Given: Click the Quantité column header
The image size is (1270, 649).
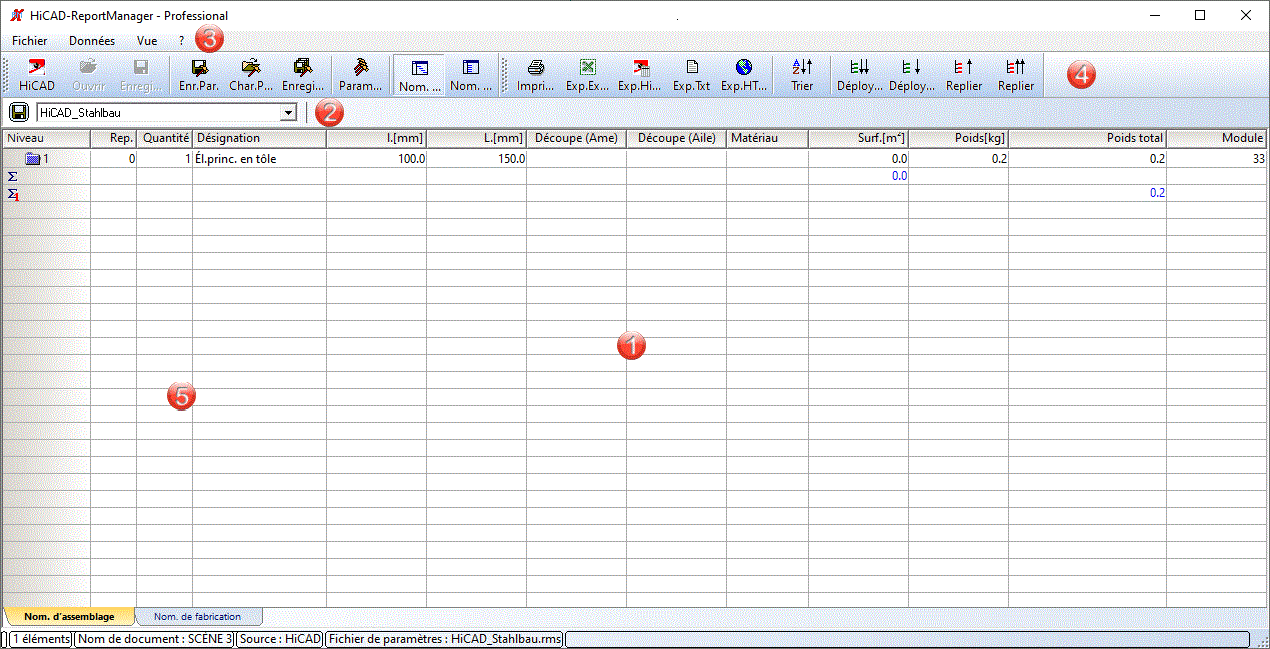Looking at the screenshot, I should tap(165, 138).
